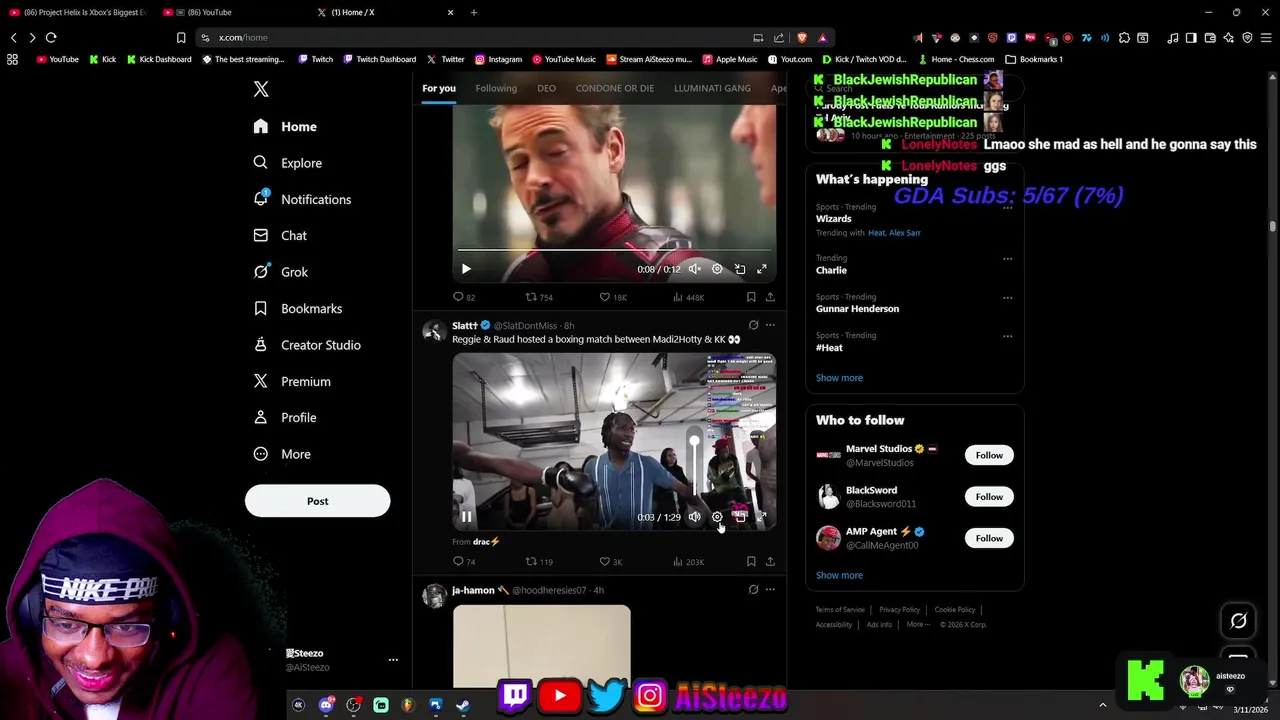This screenshot has width=1280, height=720.
Task: Select the For you tab
Action: 438,88
